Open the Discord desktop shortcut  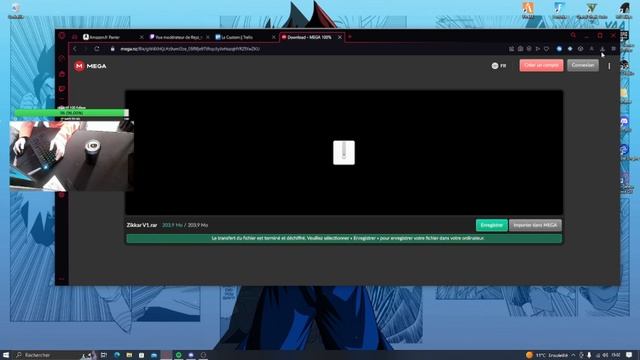click(x=624, y=123)
